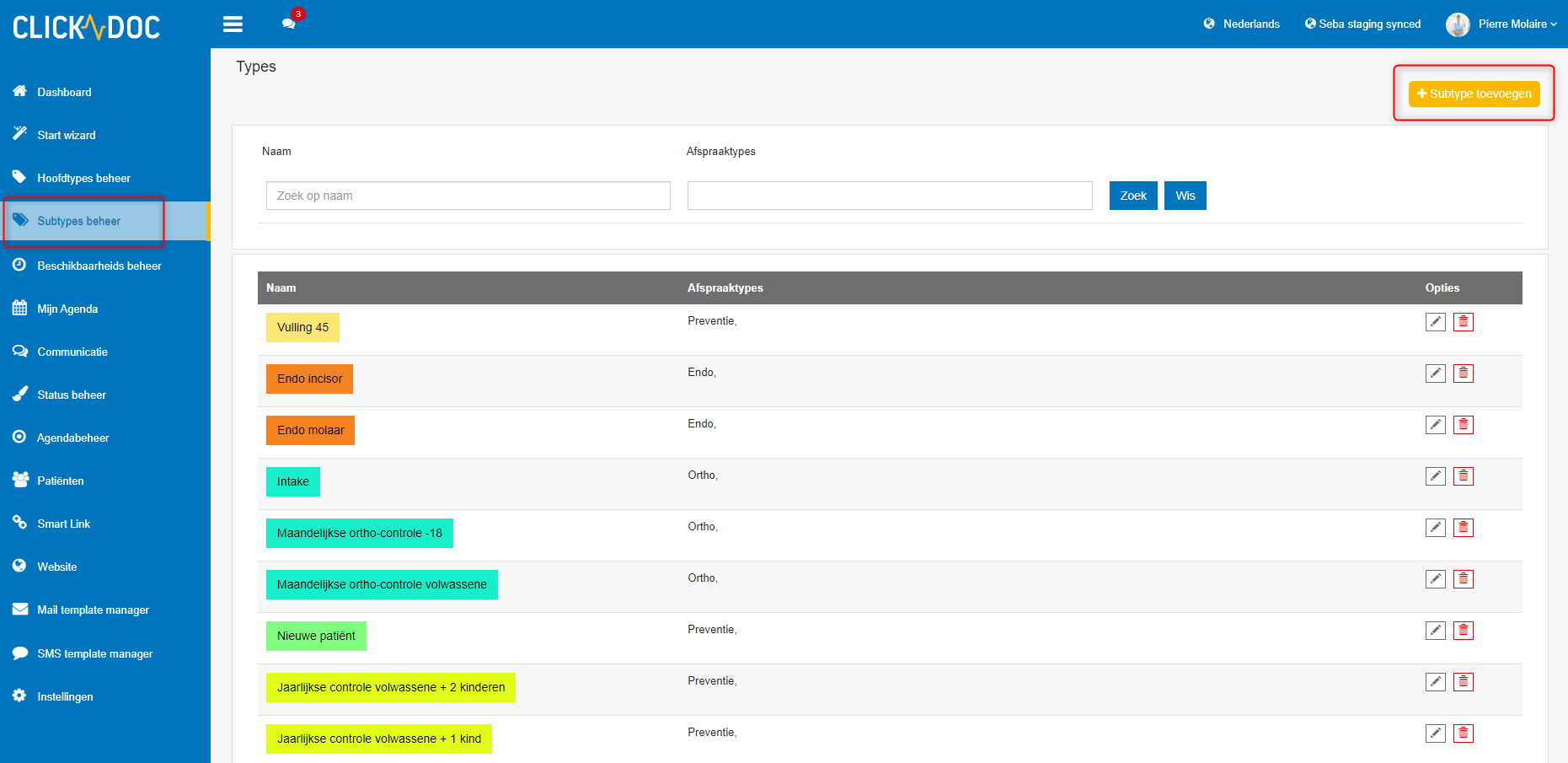Image resolution: width=1568 pixels, height=763 pixels.
Task: Open the Mail template manager envelope icon
Action: coord(19,610)
